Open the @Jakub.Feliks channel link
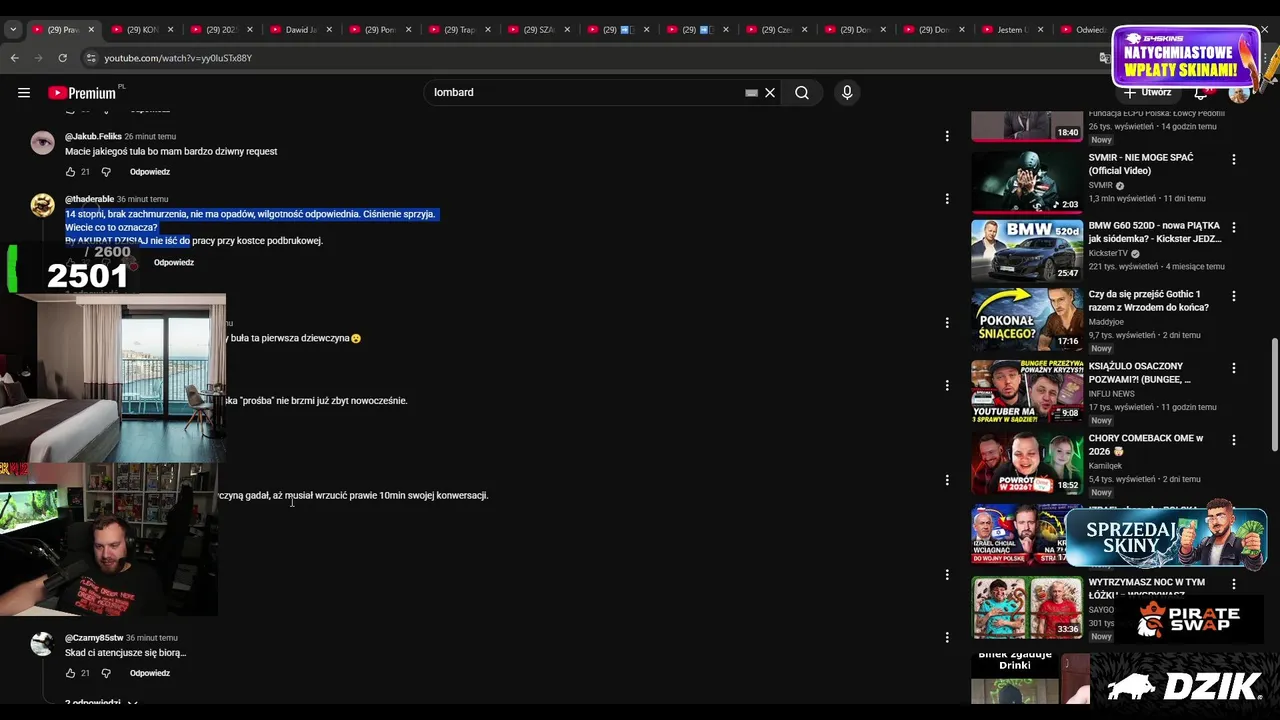Image resolution: width=1280 pixels, height=720 pixels. point(93,136)
